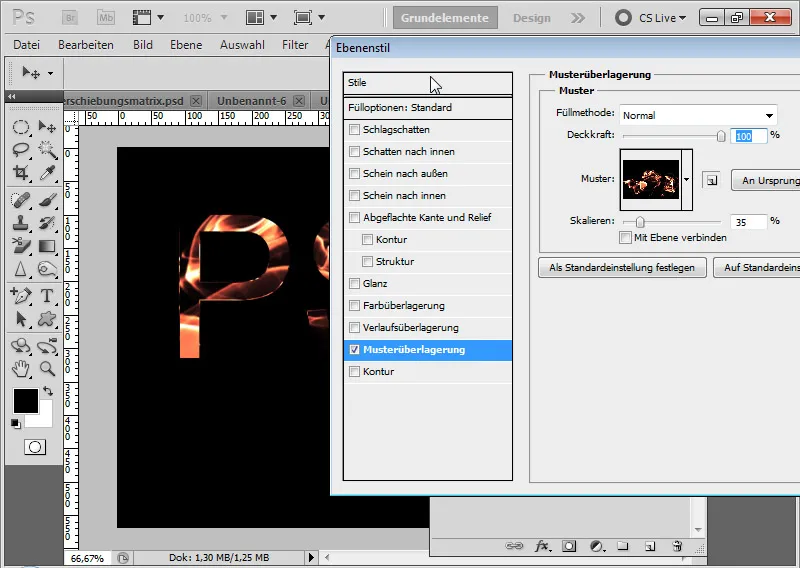The image size is (800, 568).
Task: Select the Clone Stamp tool
Action: coord(20,223)
